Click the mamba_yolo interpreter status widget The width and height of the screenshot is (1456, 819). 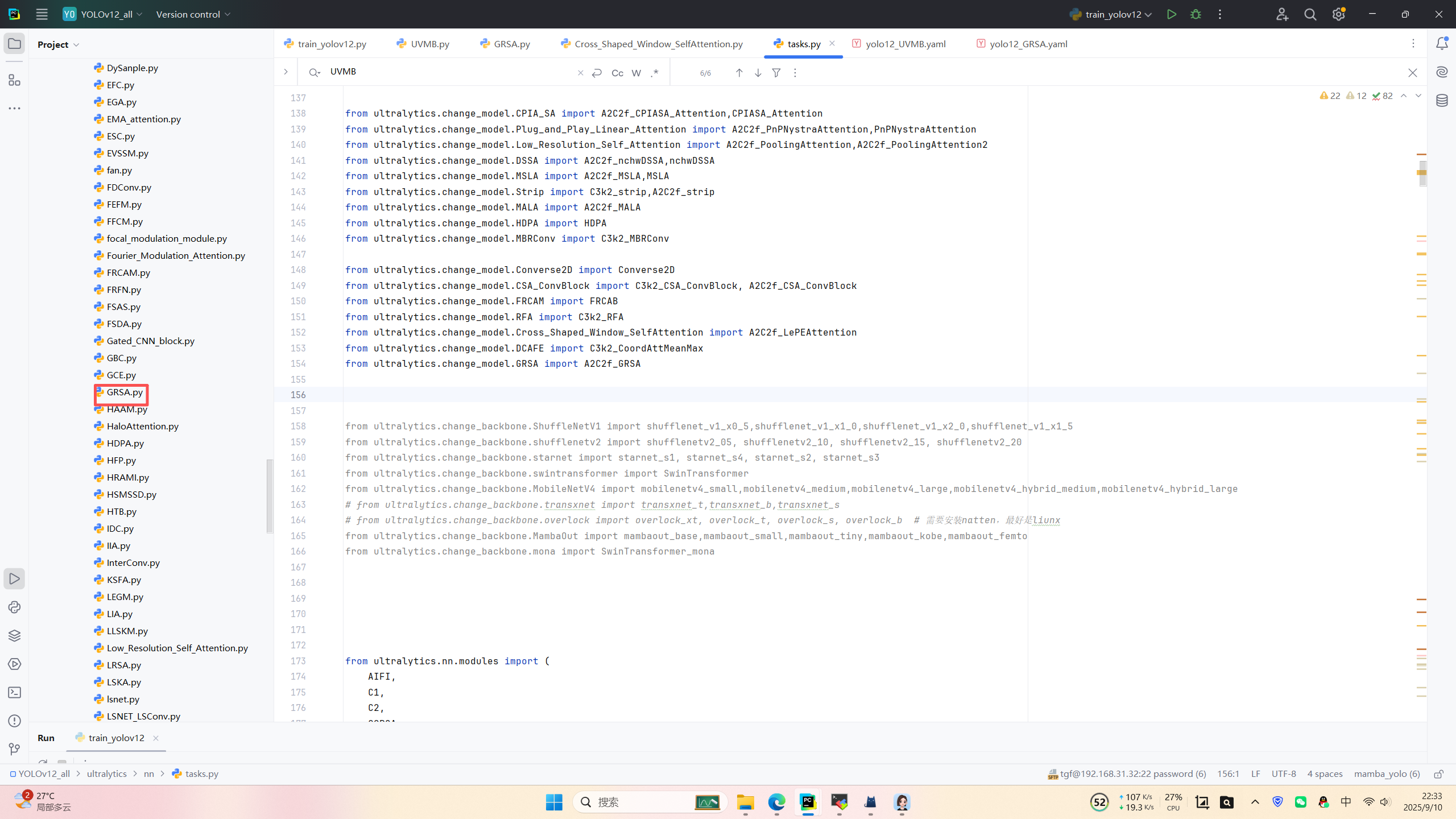click(x=1387, y=773)
